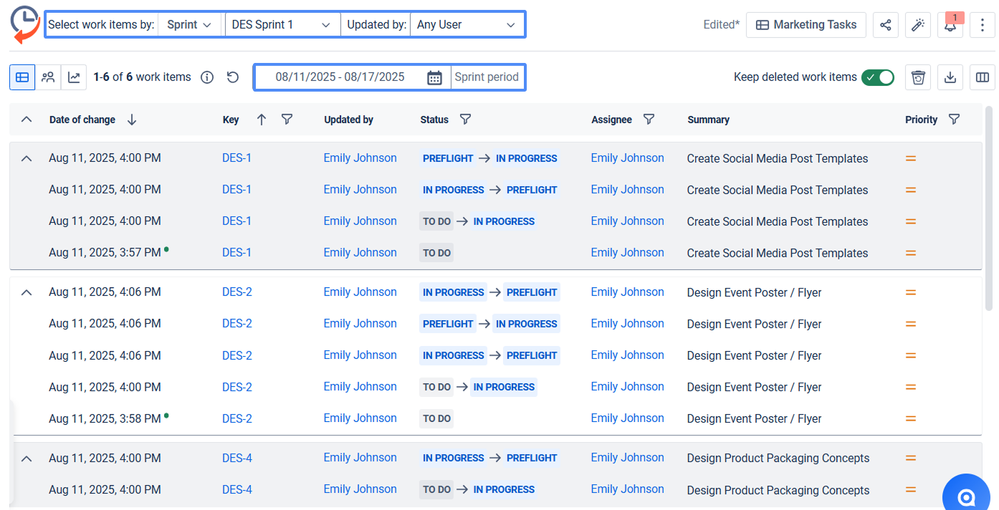Click the app clock logo icon

25,25
